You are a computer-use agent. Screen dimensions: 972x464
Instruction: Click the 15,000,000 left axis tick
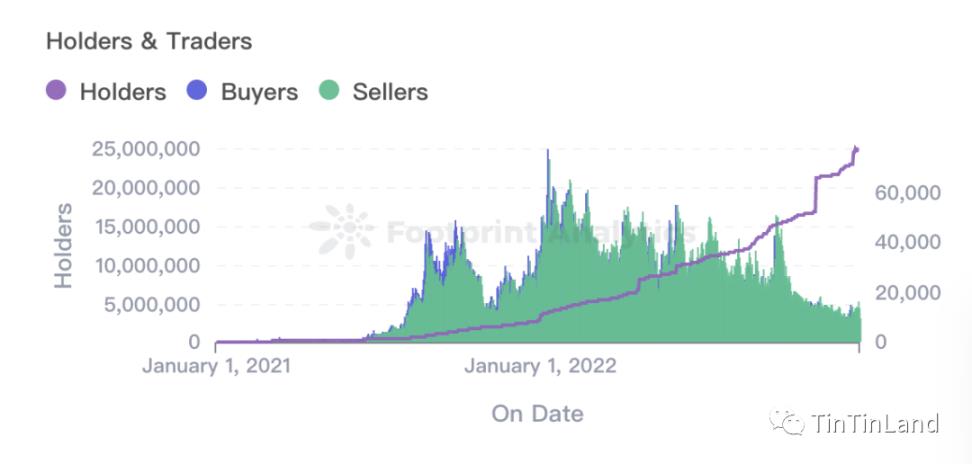click(x=144, y=227)
